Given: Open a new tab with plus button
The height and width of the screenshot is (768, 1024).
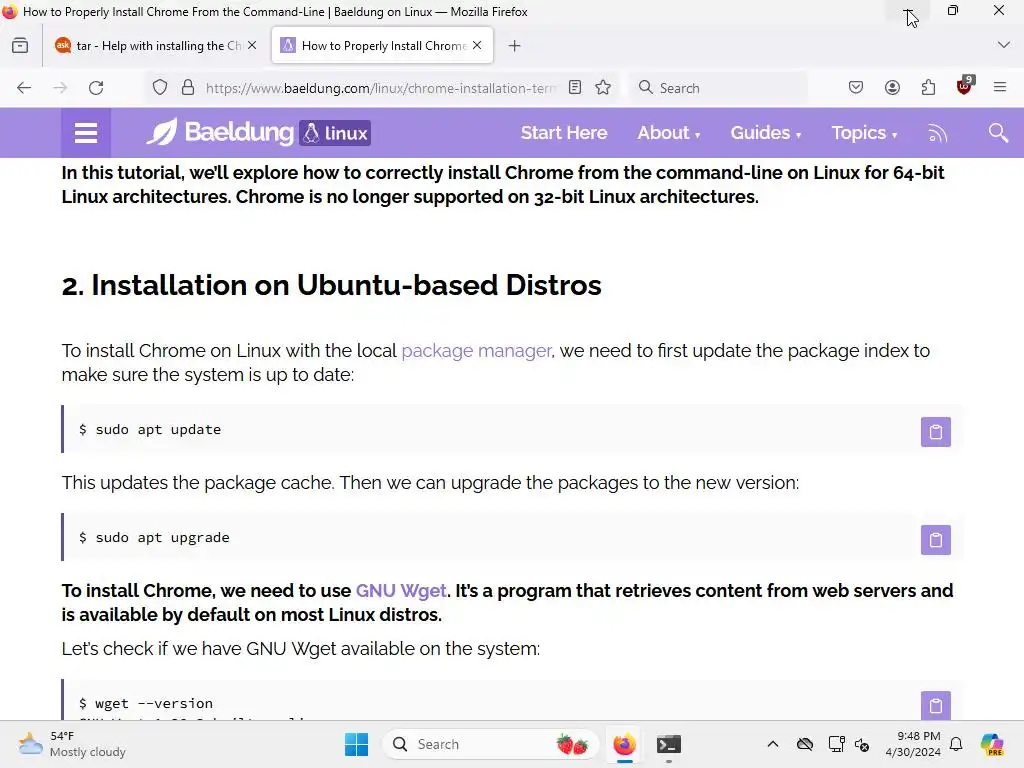Looking at the screenshot, I should coord(515,46).
